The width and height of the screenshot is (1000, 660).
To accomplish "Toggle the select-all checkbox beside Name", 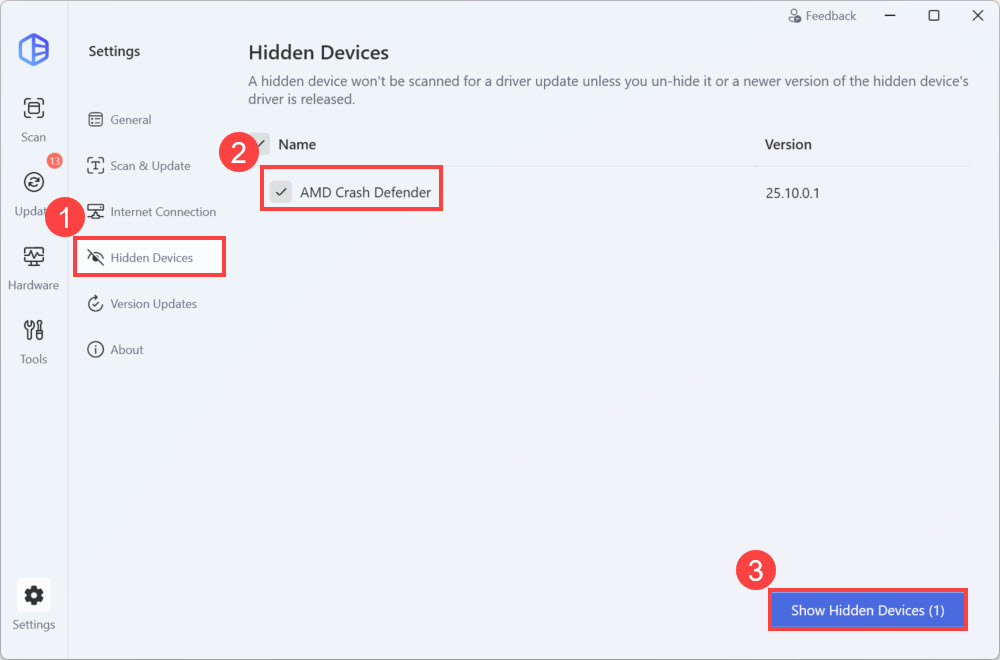I will 259,144.
